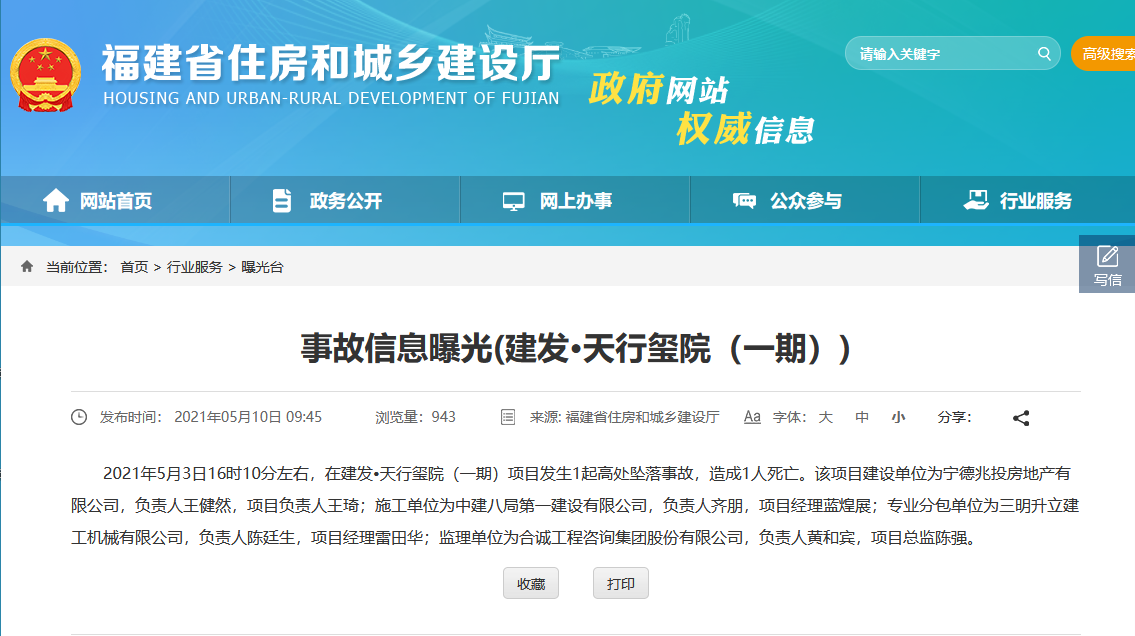Click the clock icon by 发布时间
1135x636 pixels.
(x=79, y=417)
